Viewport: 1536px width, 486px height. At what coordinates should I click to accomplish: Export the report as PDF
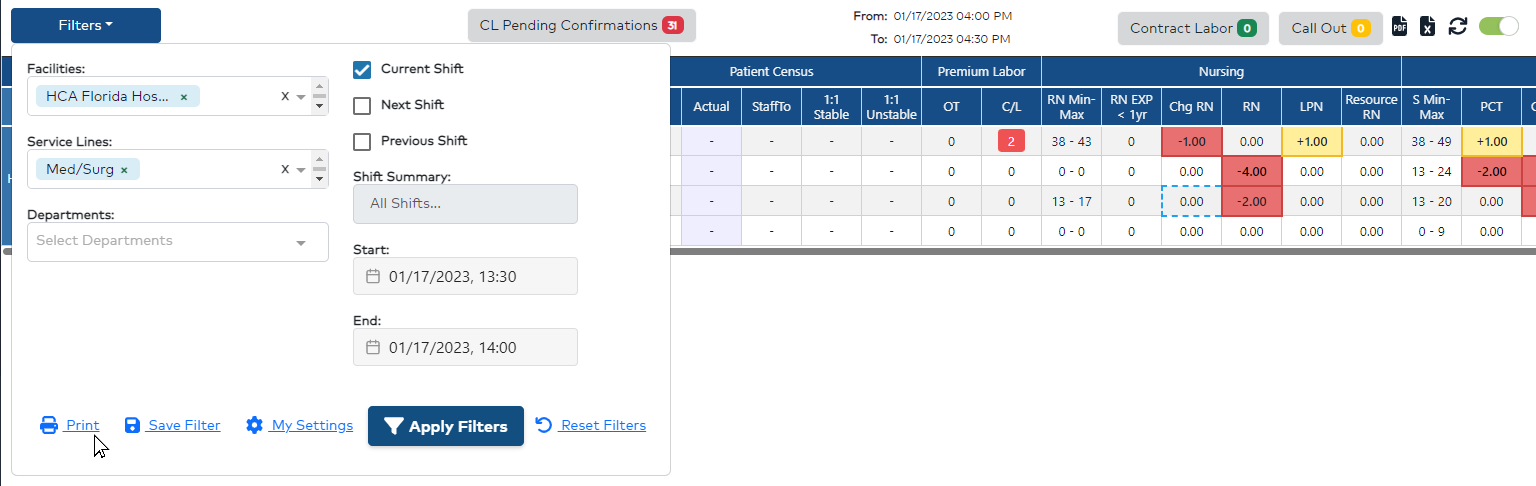click(x=1400, y=27)
